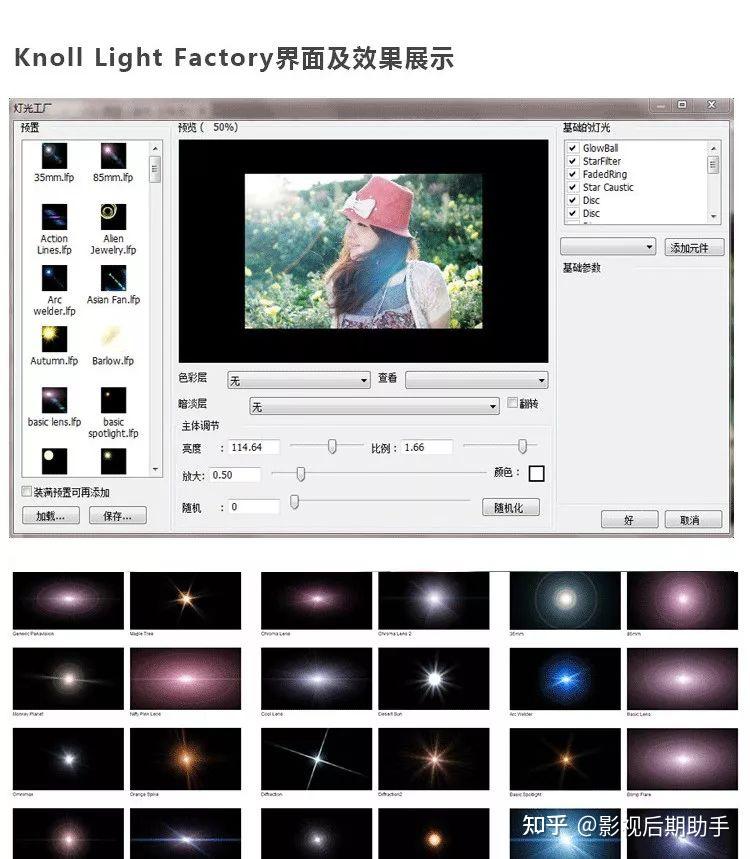Select the 35mm.lfp preset icon
The image size is (750, 859).
[x=54, y=156]
